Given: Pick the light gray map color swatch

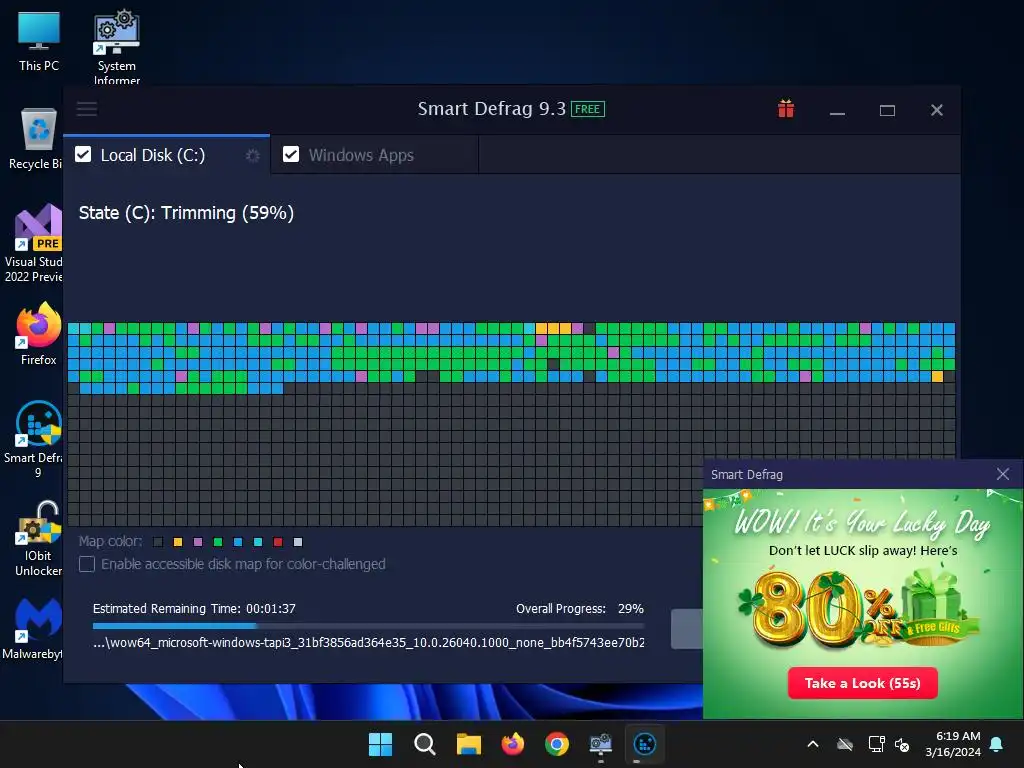Looking at the screenshot, I should 298,542.
